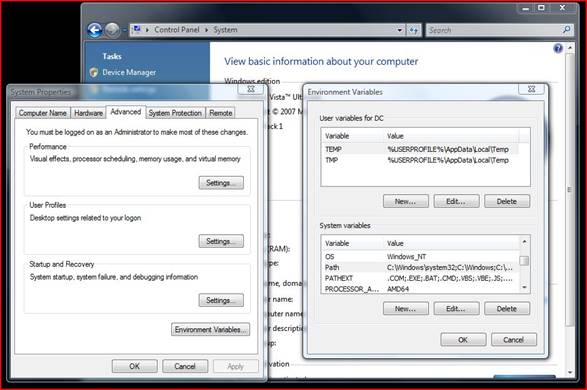Close the System Properties dialog
This screenshot has width=587, height=390.
point(251,89)
